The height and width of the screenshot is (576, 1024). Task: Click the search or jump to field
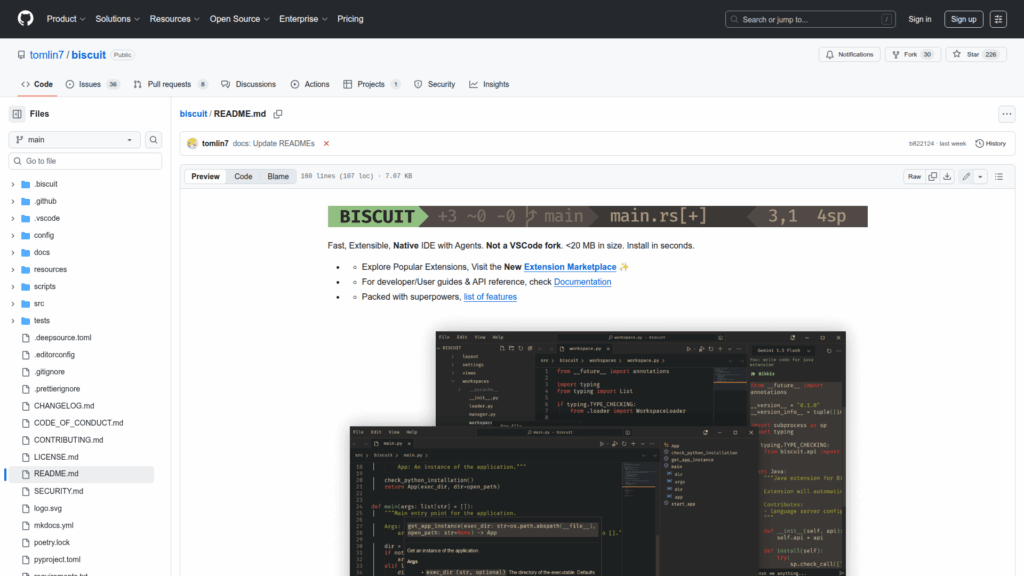(810, 19)
